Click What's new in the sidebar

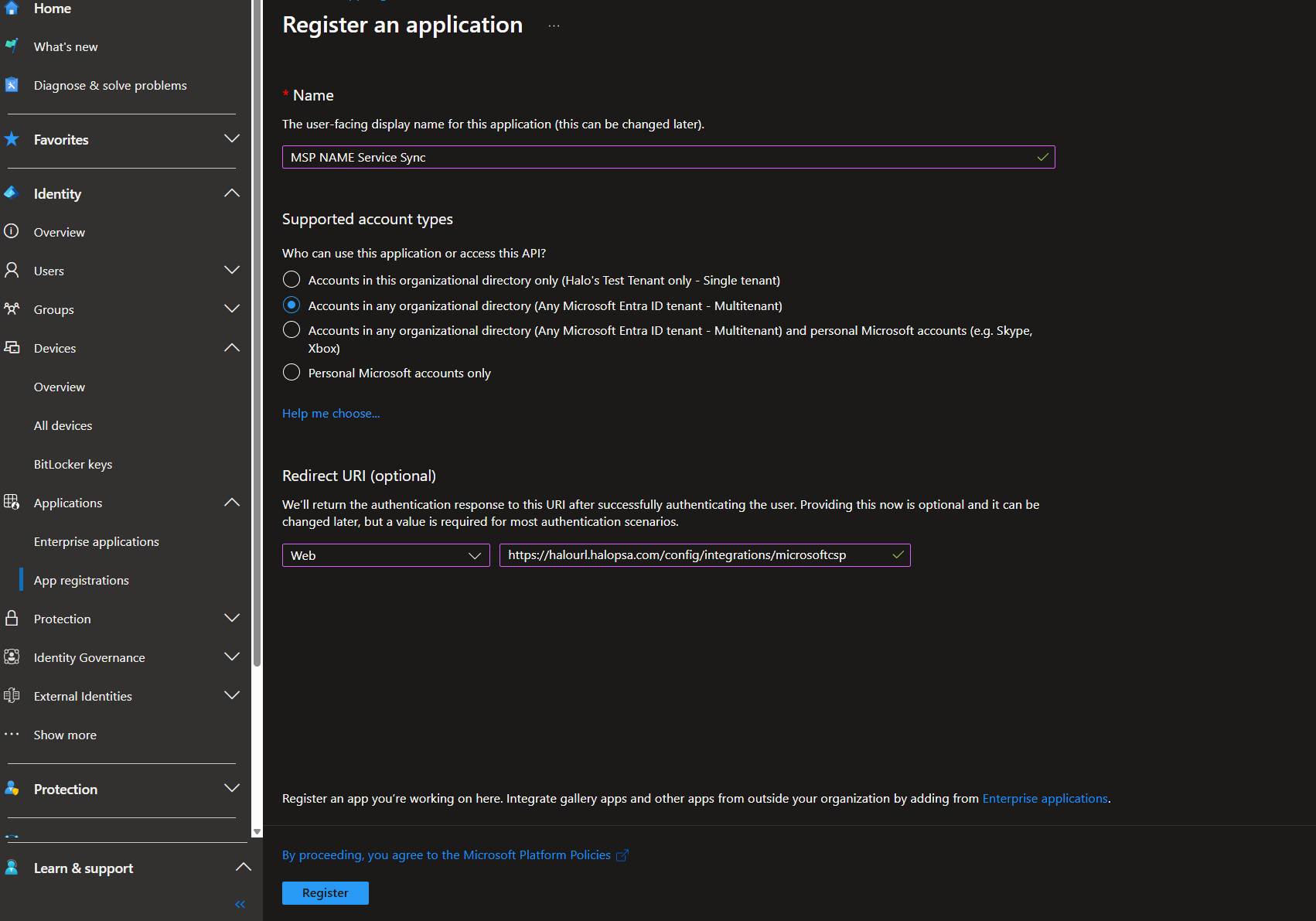[x=66, y=46]
